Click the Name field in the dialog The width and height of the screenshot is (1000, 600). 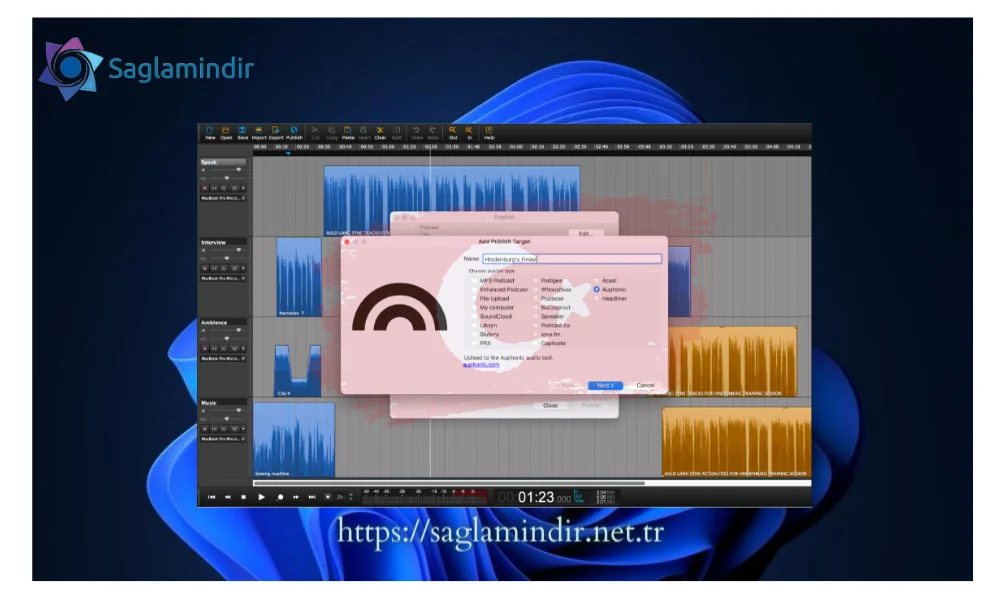571,259
